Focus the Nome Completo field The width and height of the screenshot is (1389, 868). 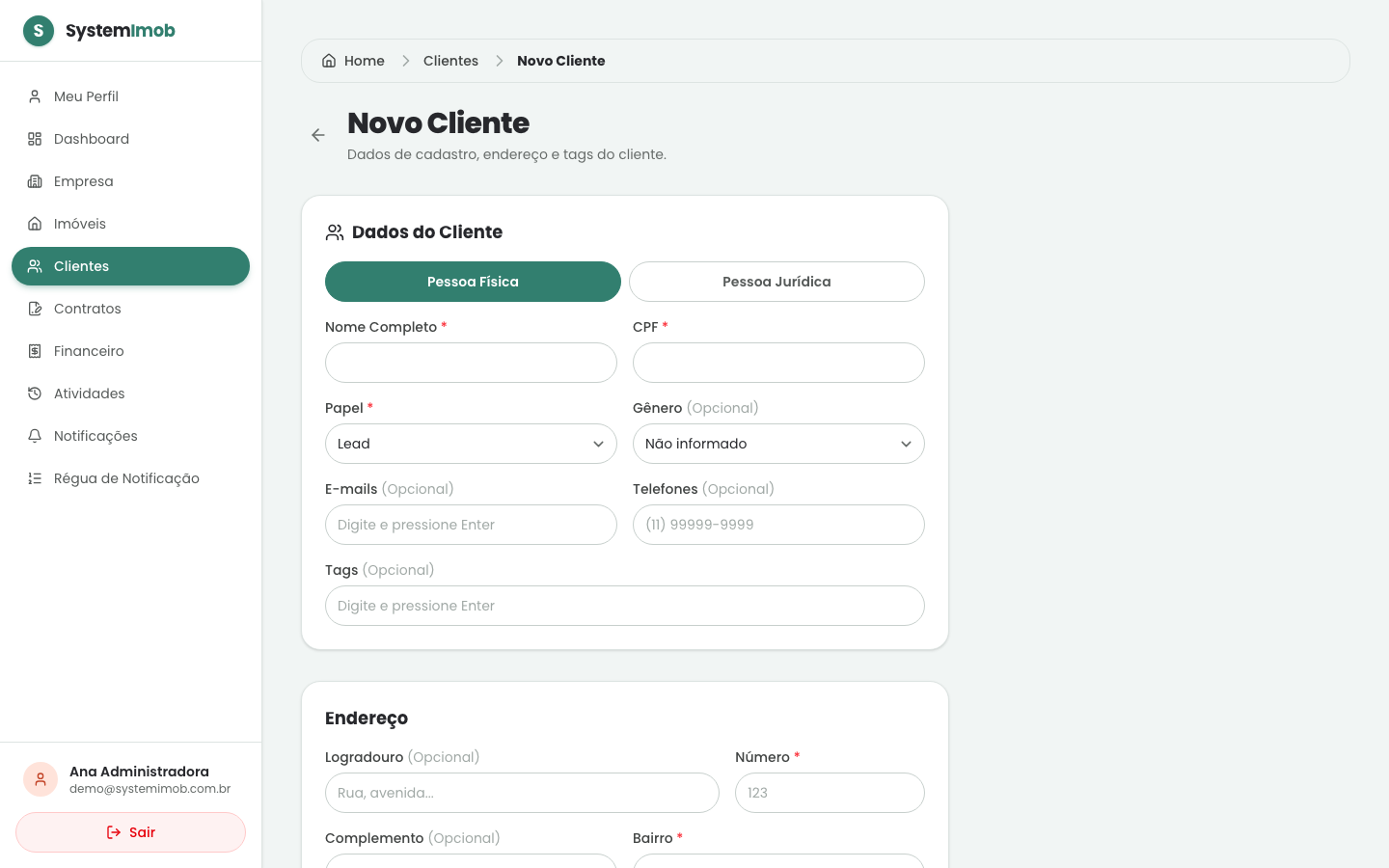click(471, 363)
